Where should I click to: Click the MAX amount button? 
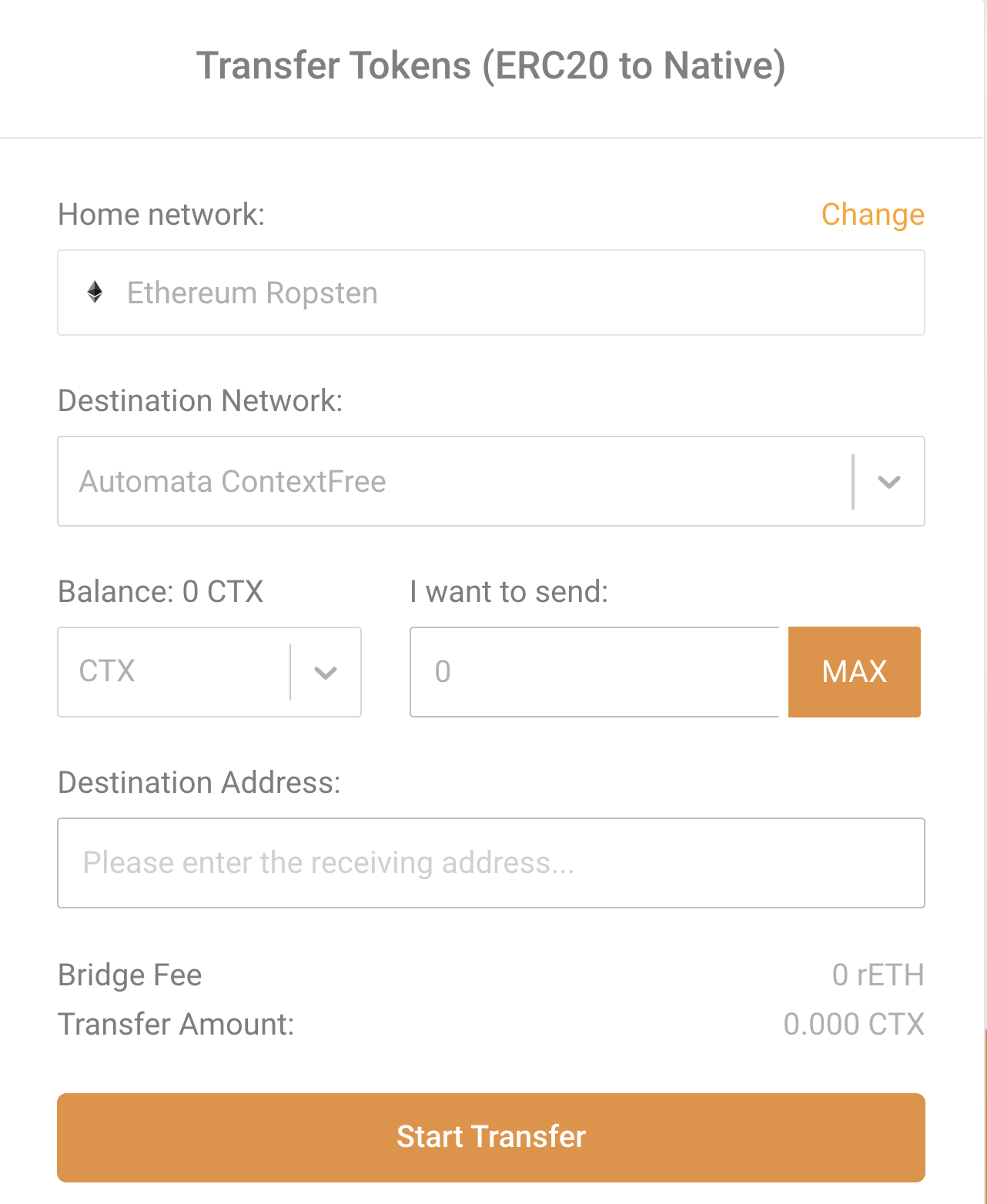tap(855, 672)
